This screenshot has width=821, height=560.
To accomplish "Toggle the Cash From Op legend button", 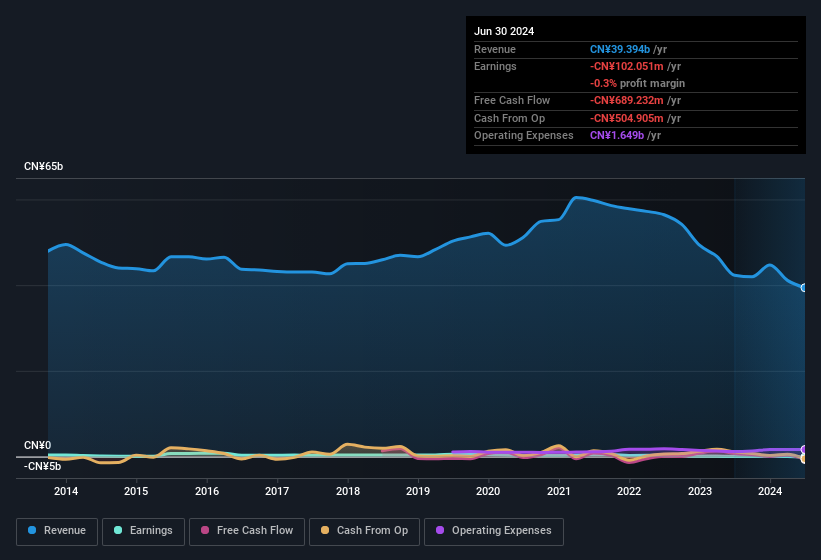I will 364,531.
